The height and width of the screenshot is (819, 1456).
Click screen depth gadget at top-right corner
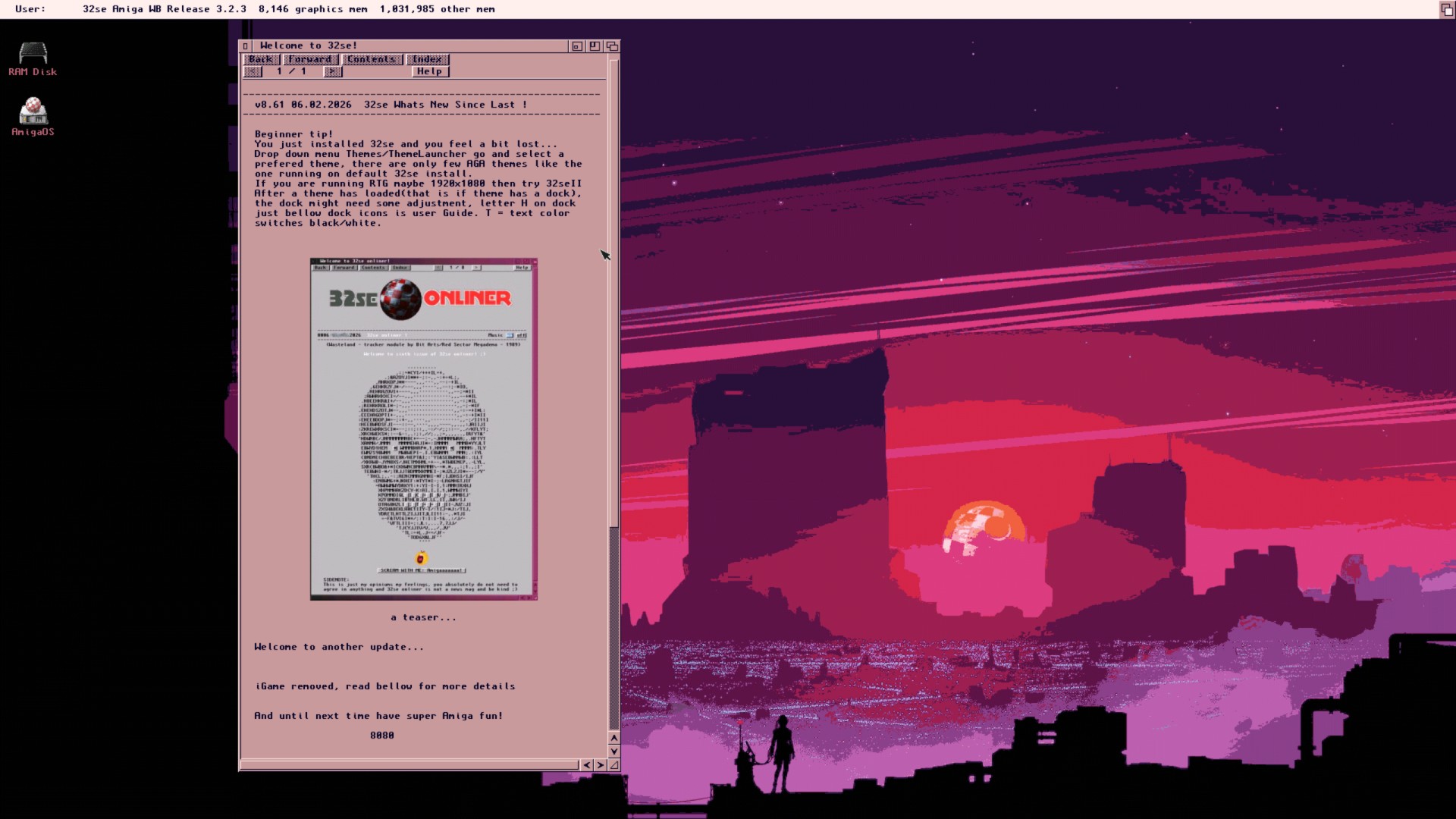pos(1447,9)
